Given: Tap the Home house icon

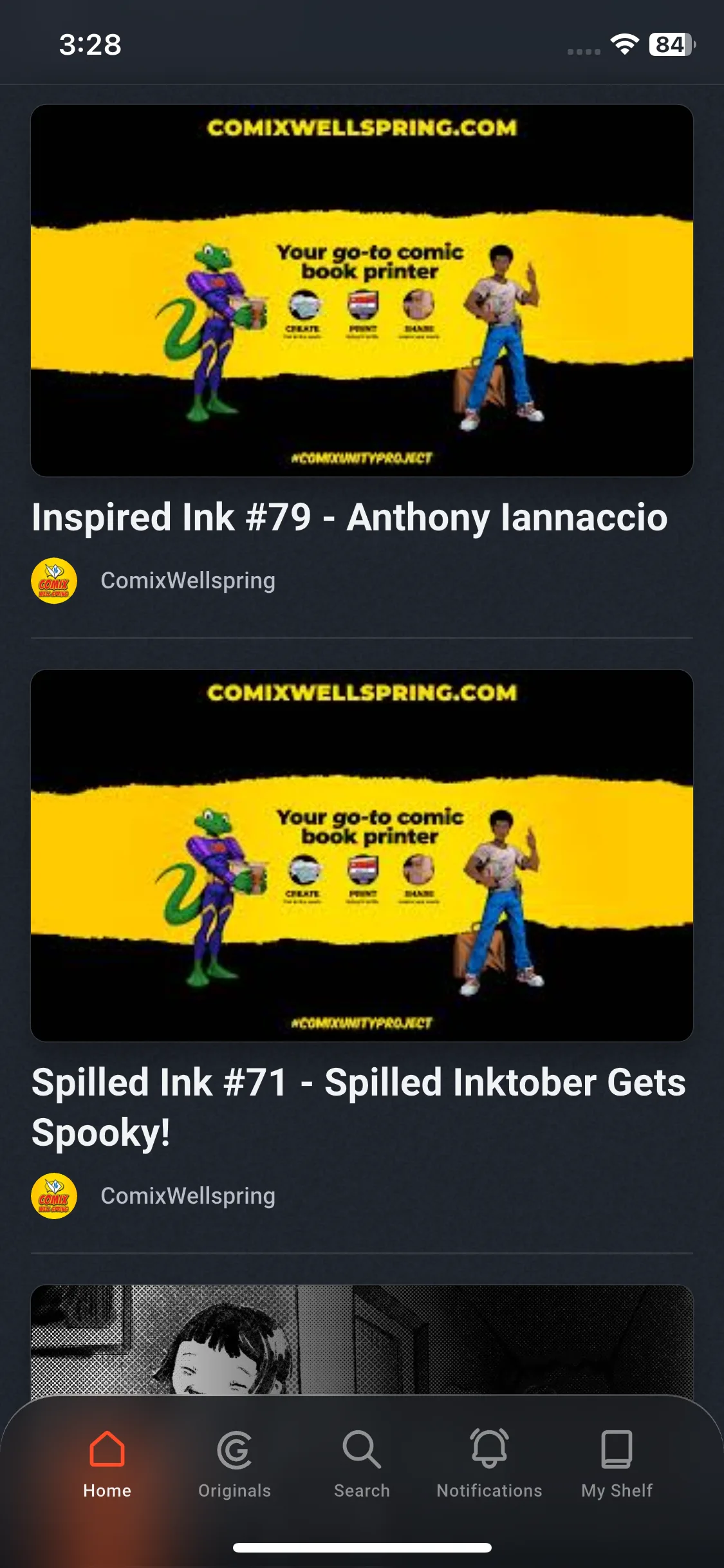Looking at the screenshot, I should coord(107,1449).
